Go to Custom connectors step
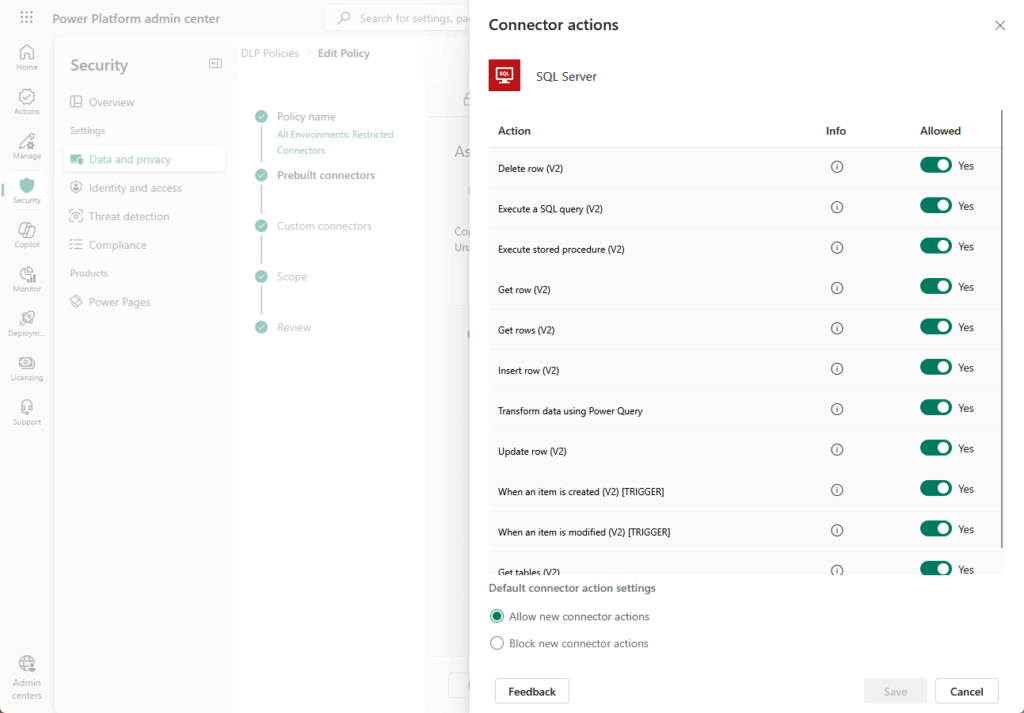Viewport: 1024px width, 713px height. [x=324, y=226]
